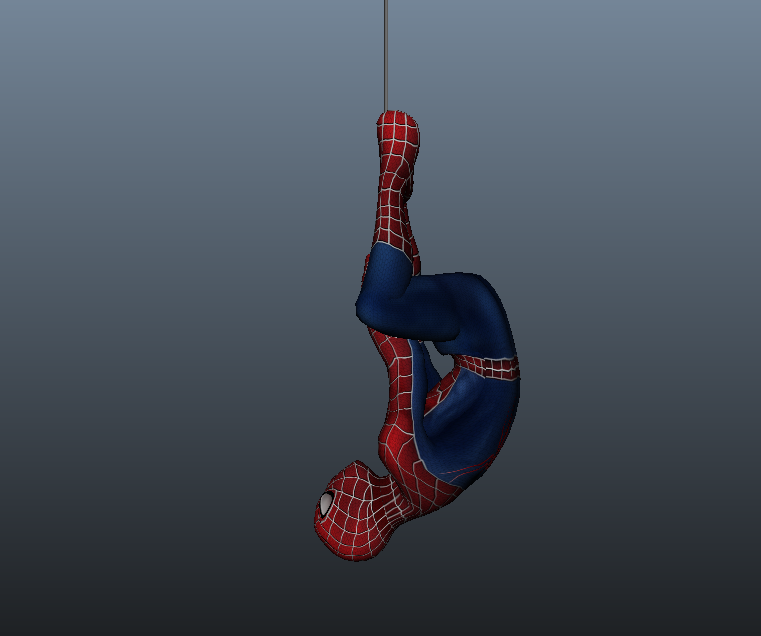Select the web line above Spider-Man's foot

386,56
